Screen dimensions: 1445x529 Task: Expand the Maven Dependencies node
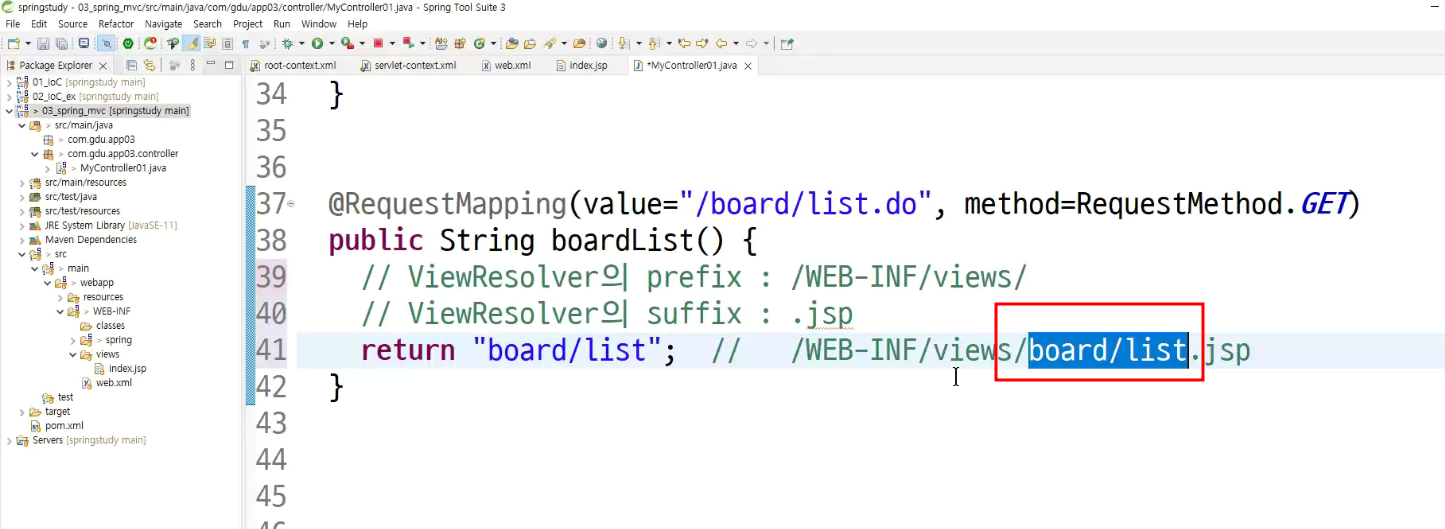[21, 240]
